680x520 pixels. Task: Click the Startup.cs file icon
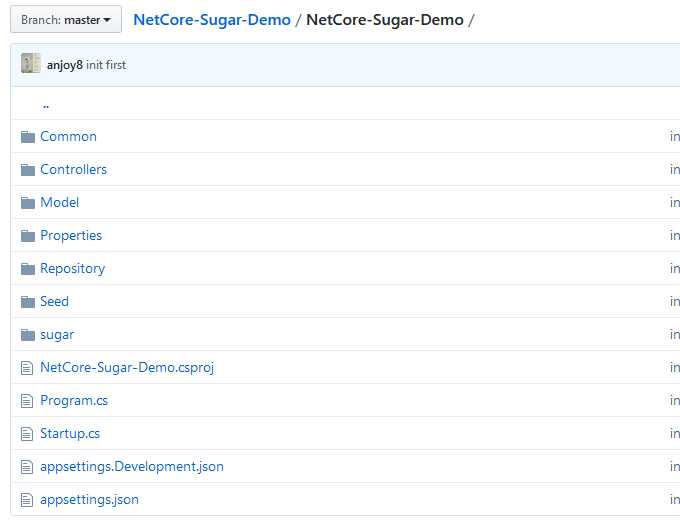point(27,434)
